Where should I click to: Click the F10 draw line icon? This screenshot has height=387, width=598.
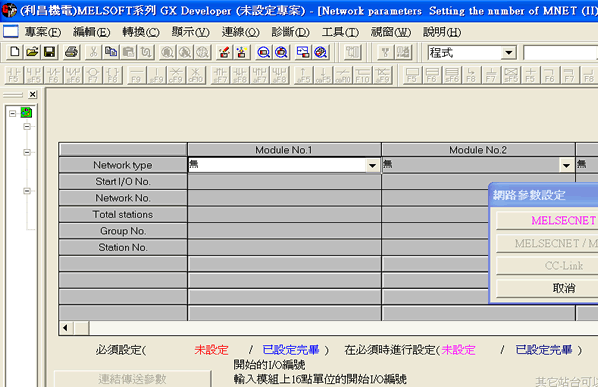(363, 75)
